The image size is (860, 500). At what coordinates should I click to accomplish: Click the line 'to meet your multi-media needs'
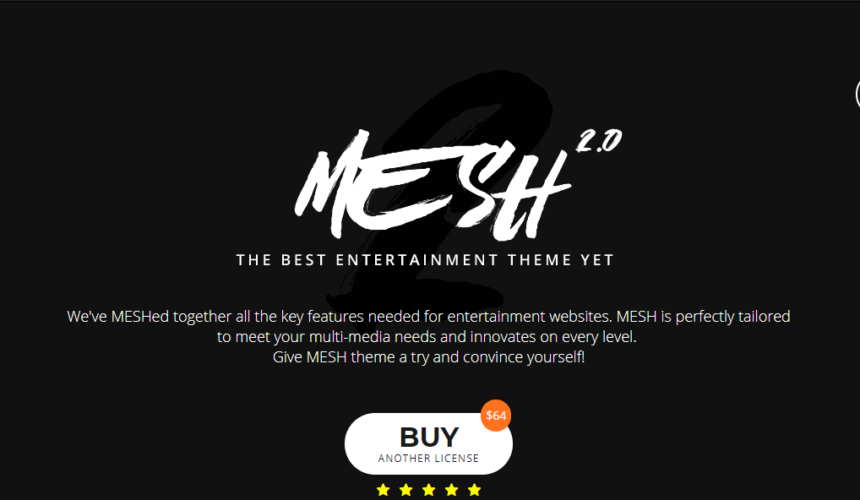(427, 337)
